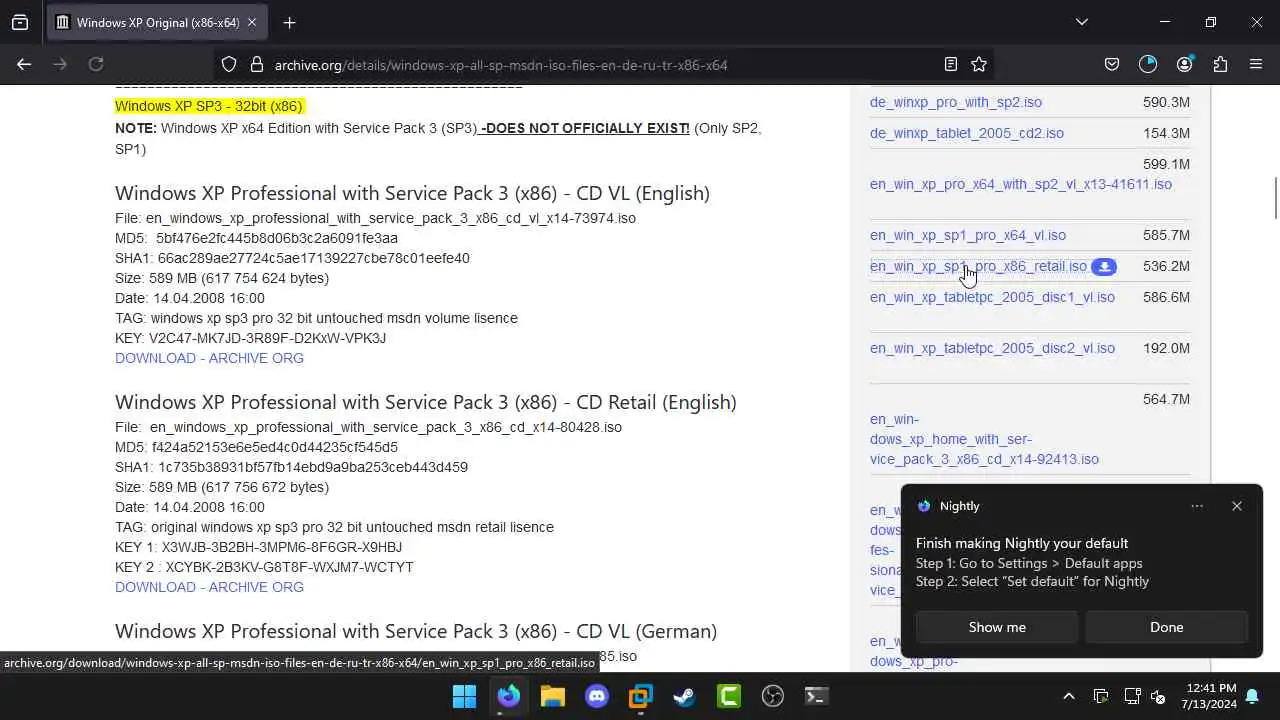Bookmark this page with the star
1280x720 pixels.
(x=979, y=64)
